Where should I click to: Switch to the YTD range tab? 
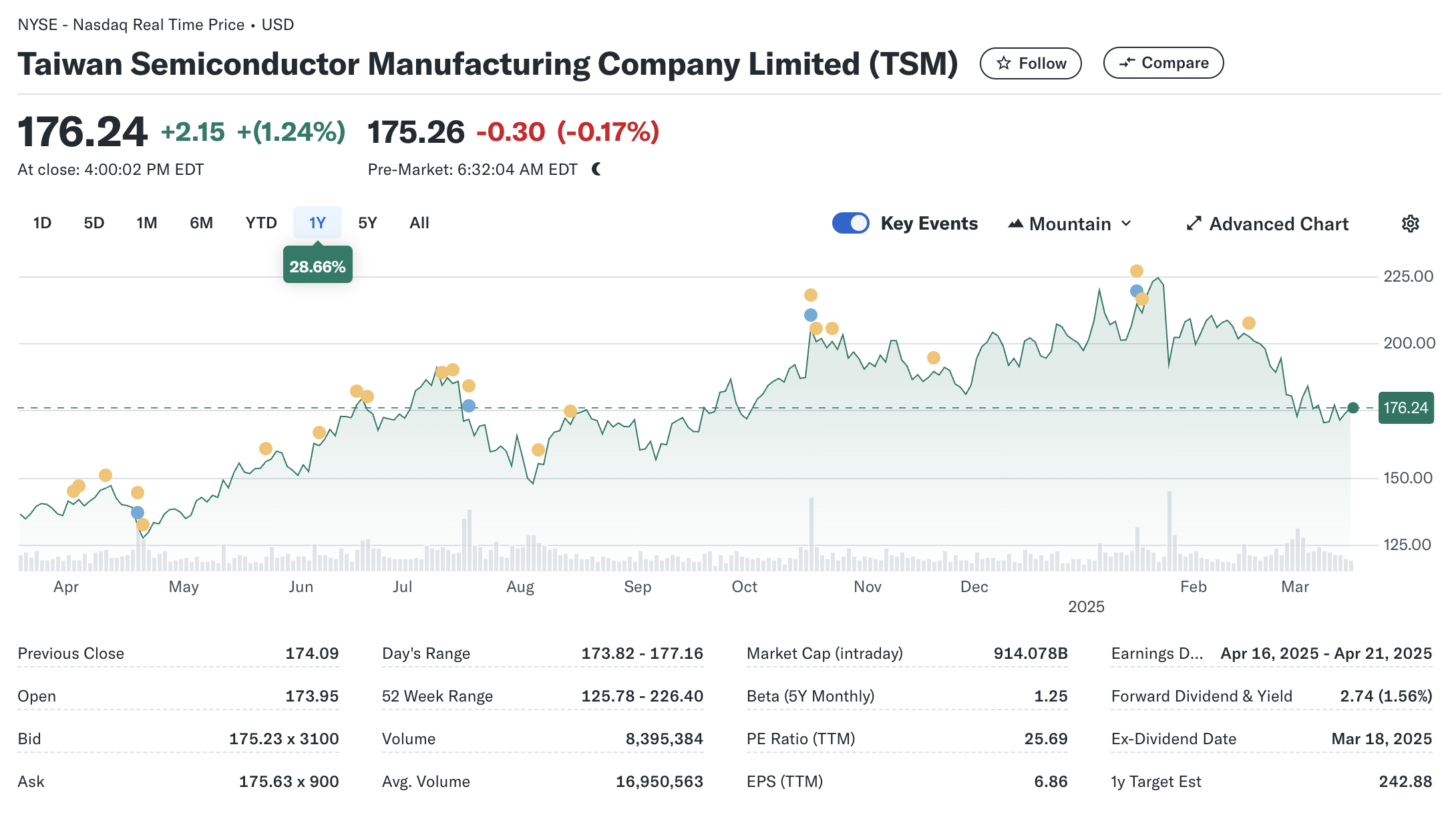tap(260, 223)
